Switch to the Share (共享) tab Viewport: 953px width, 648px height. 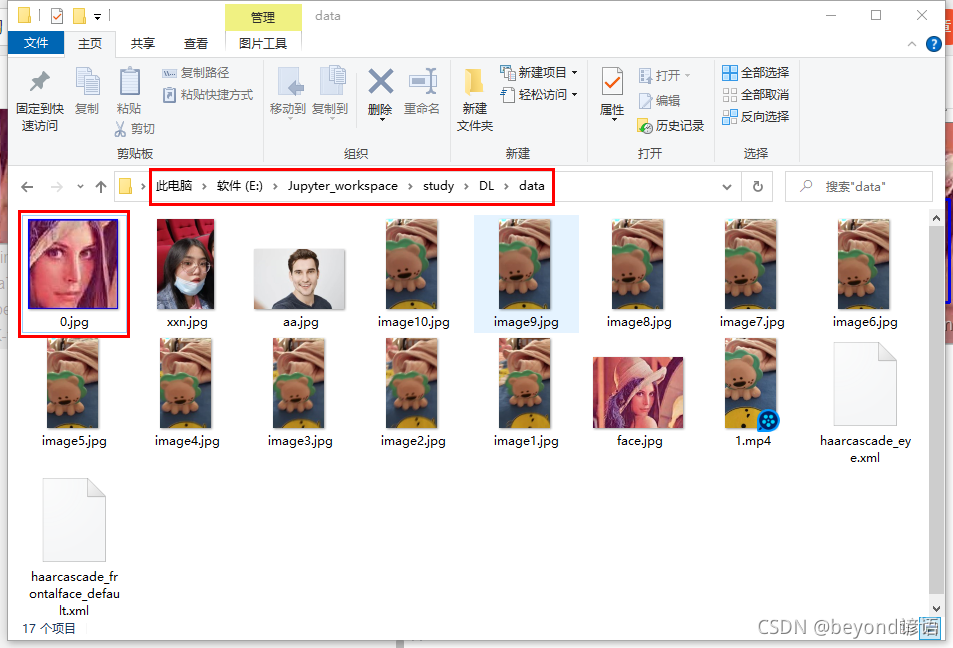143,43
